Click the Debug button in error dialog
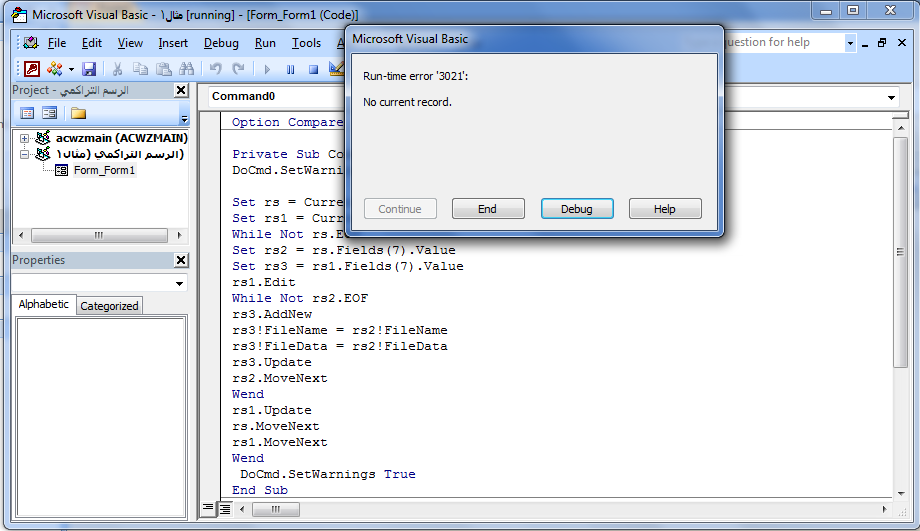 577,209
